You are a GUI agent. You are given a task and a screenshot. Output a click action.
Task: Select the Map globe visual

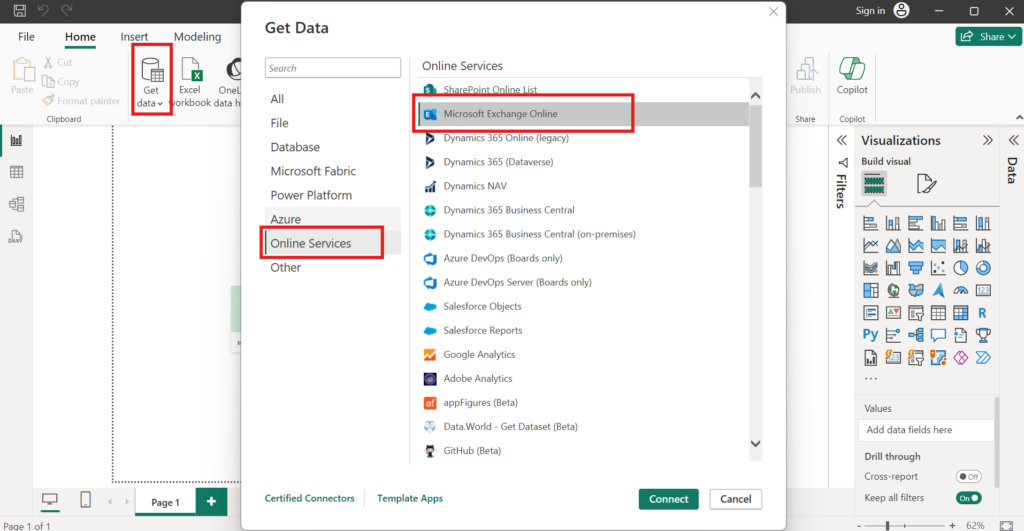(x=893, y=290)
